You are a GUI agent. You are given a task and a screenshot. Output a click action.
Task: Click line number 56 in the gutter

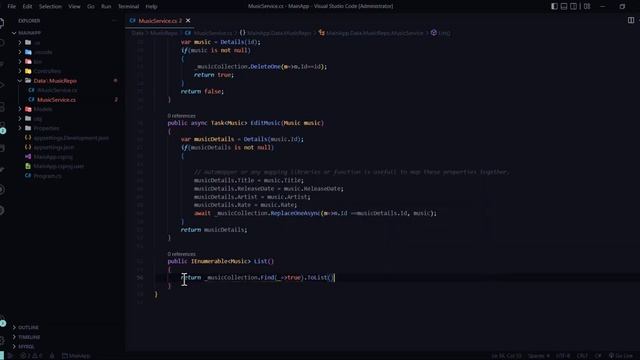point(140,278)
